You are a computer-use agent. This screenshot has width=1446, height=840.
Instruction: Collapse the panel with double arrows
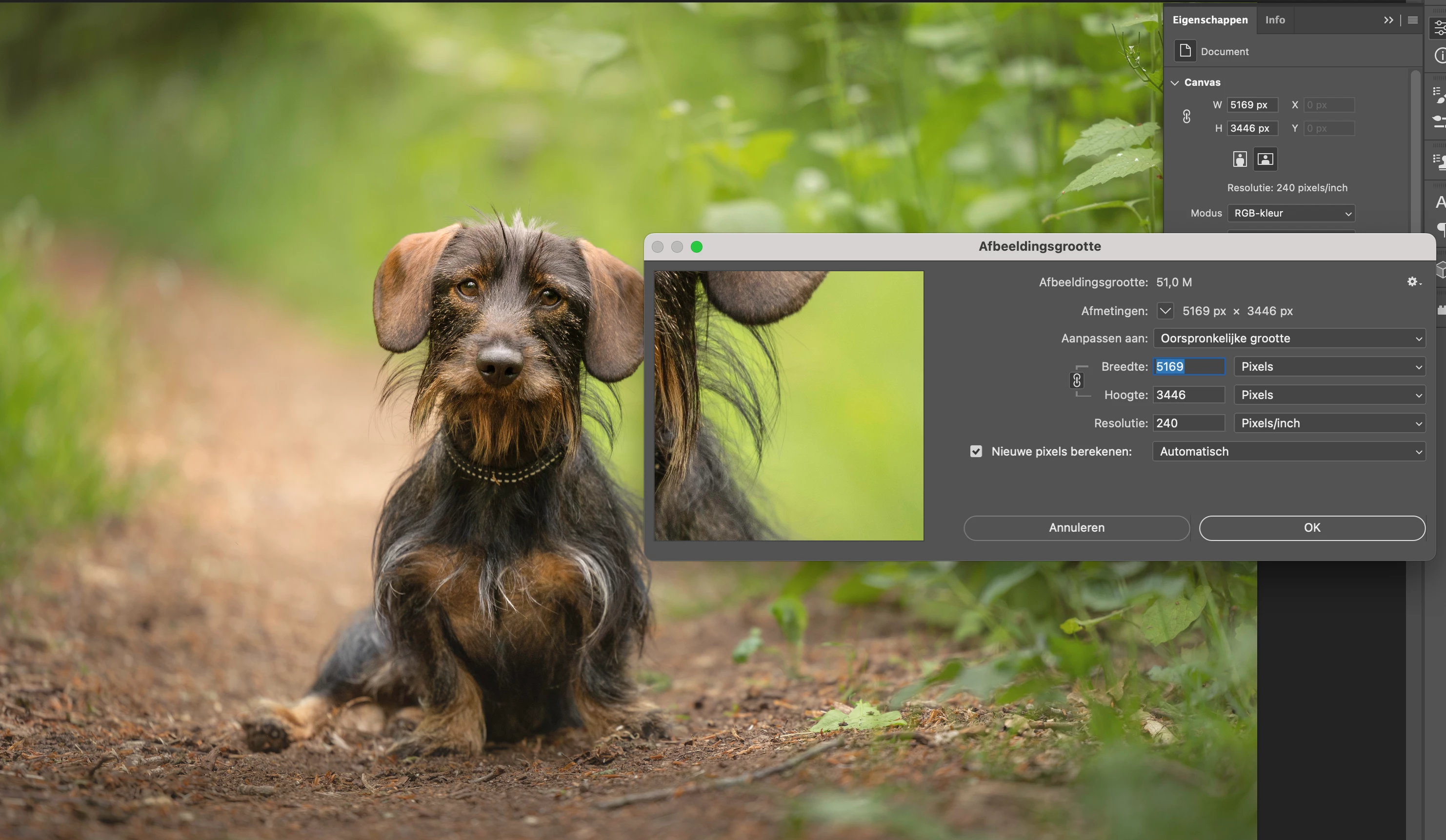(1388, 20)
